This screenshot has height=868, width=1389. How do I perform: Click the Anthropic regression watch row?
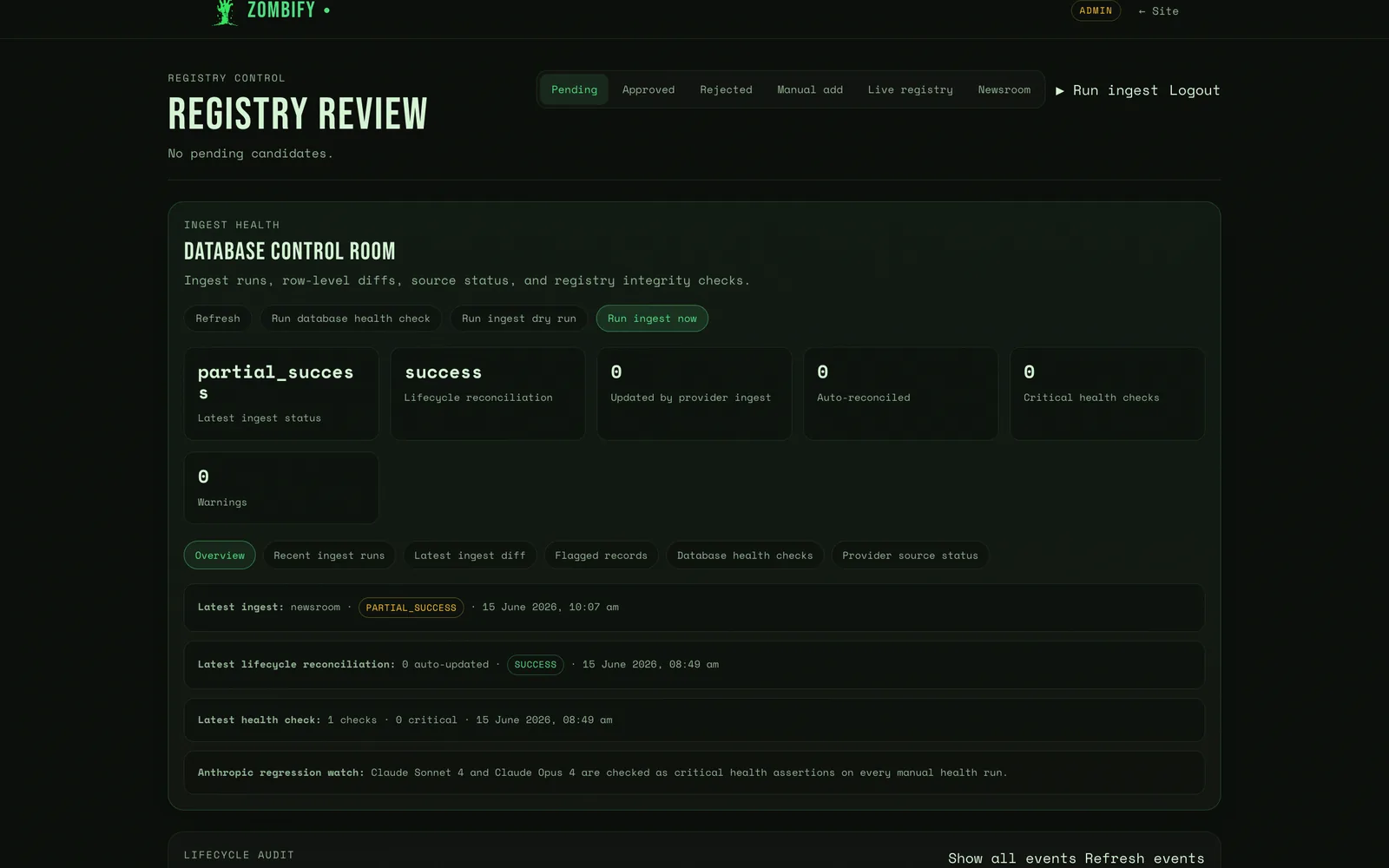click(x=694, y=773)
